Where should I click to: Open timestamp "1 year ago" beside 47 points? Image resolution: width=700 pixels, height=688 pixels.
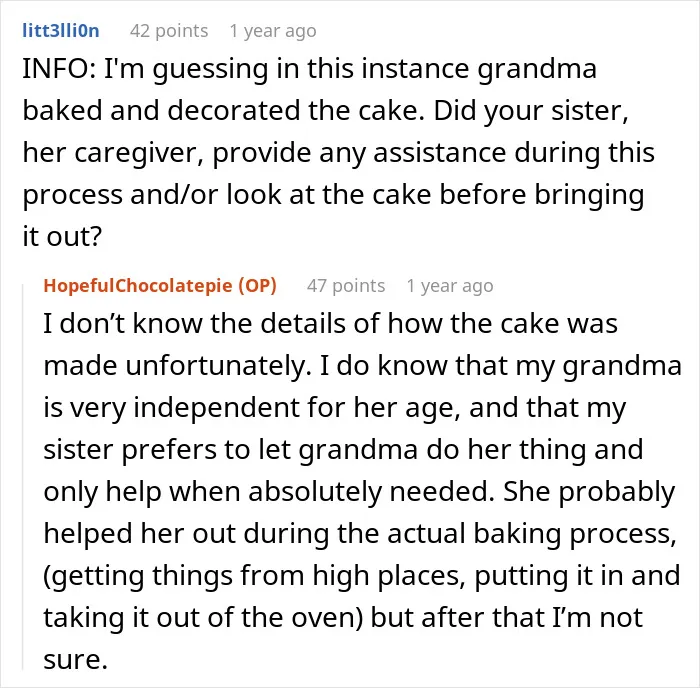point(450,286)
